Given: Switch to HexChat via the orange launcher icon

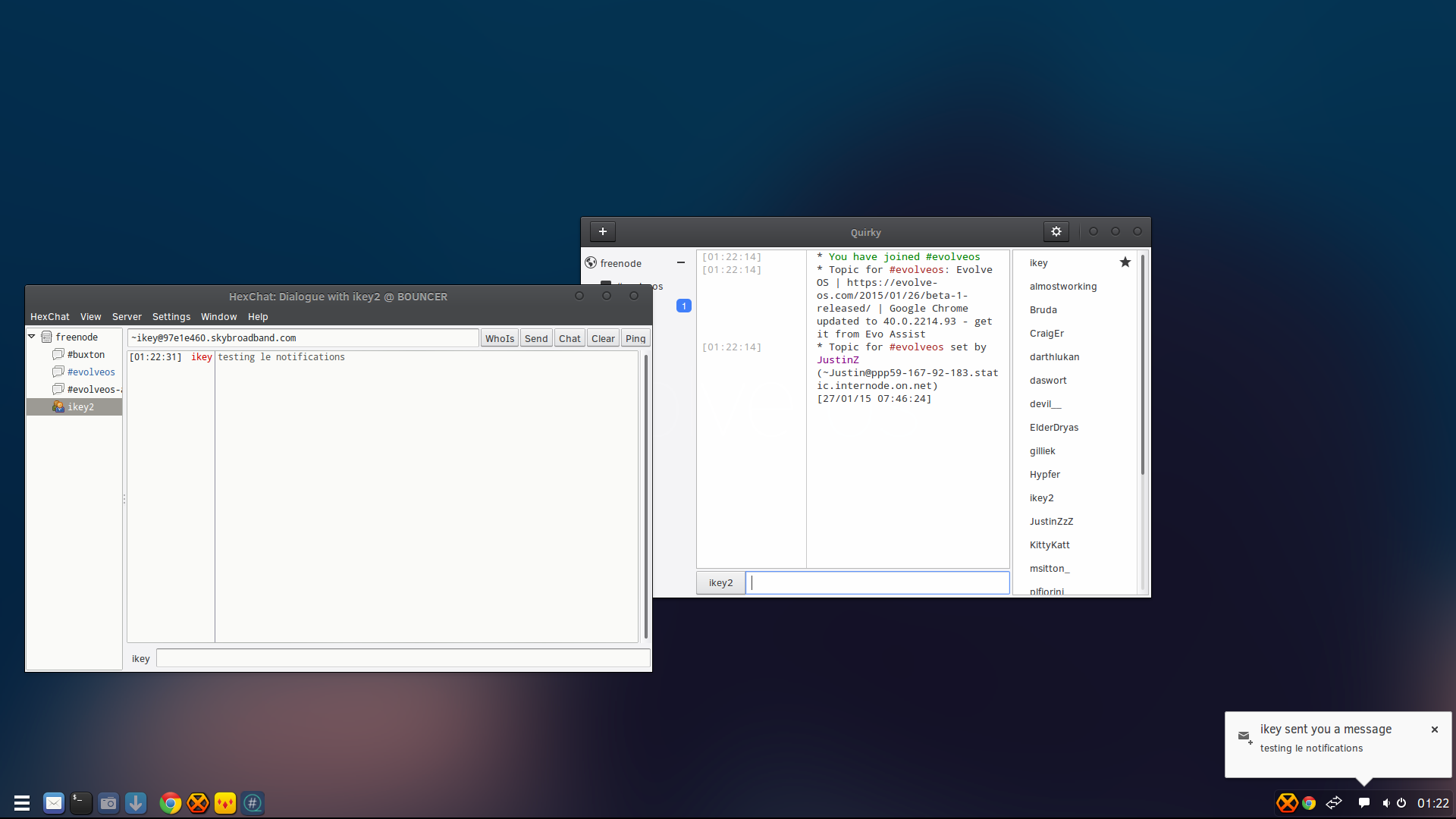Looking at the screenshot, I should (x=198, y=802).
